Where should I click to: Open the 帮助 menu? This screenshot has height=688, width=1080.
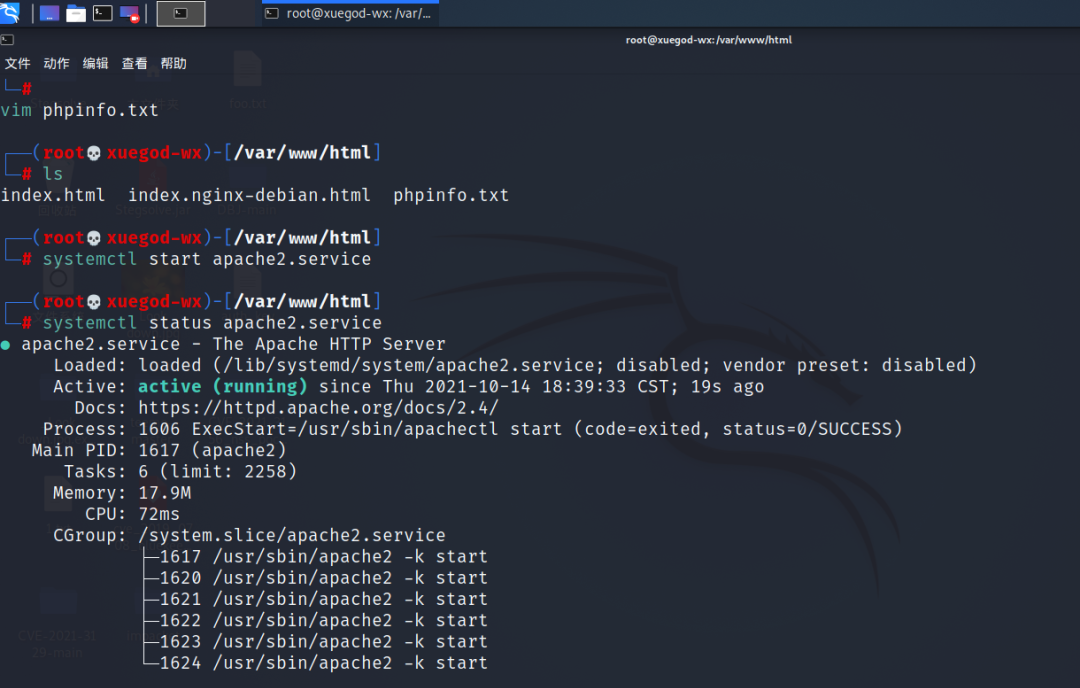(x=174, y=63)
